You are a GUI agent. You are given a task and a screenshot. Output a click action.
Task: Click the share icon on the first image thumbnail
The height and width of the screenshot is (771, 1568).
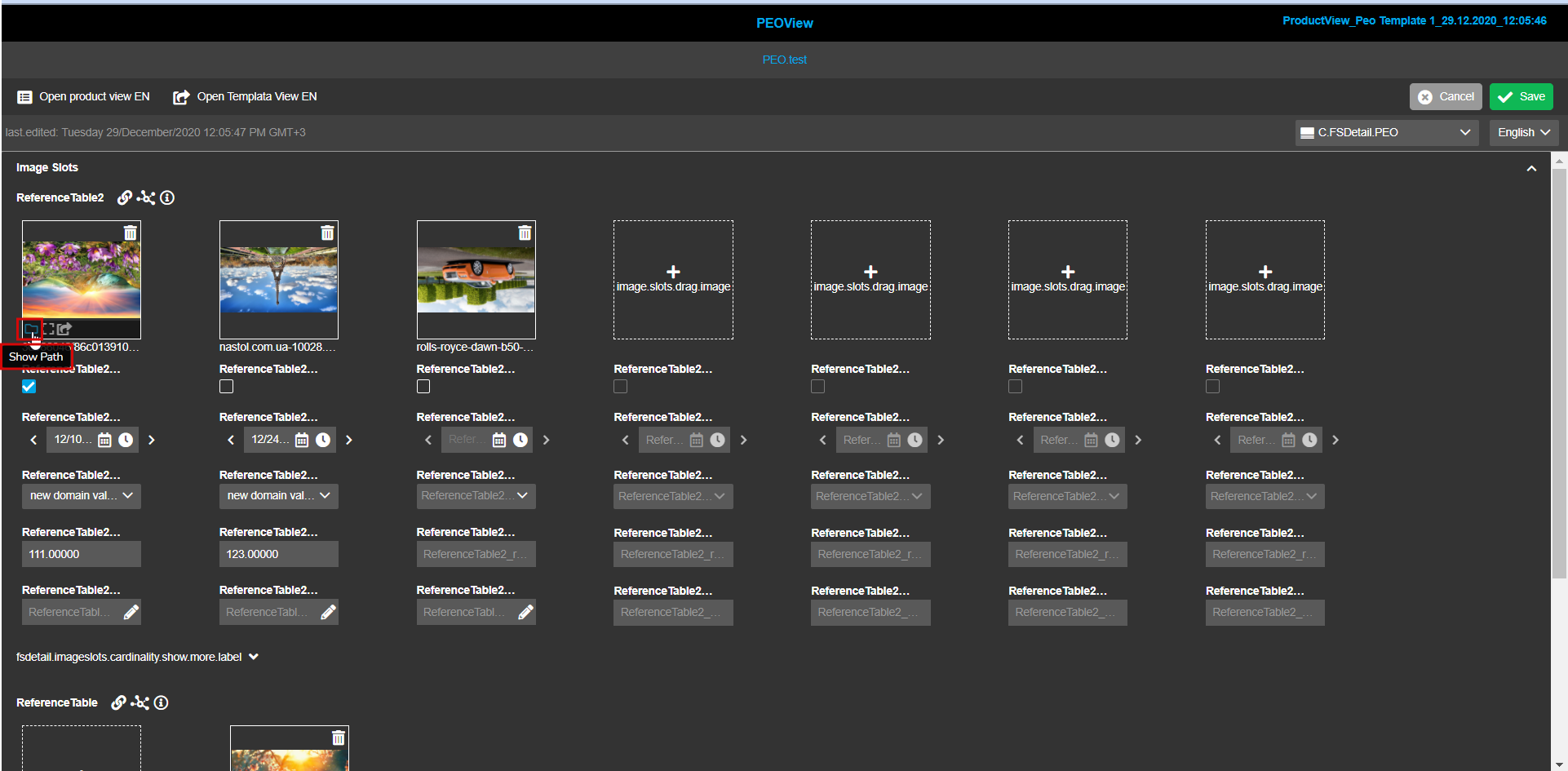(x=64, y=329)
